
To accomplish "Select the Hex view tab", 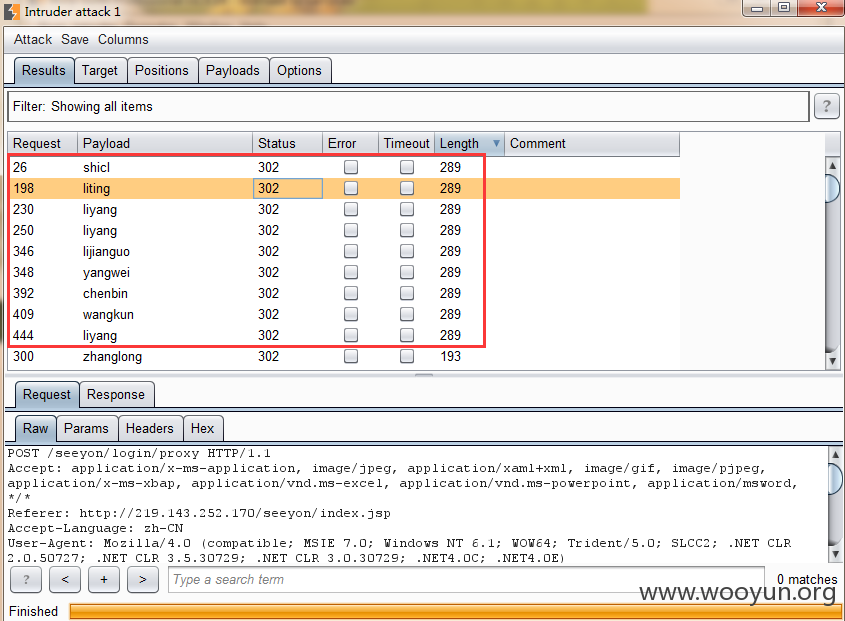I will tap(203, 429).
